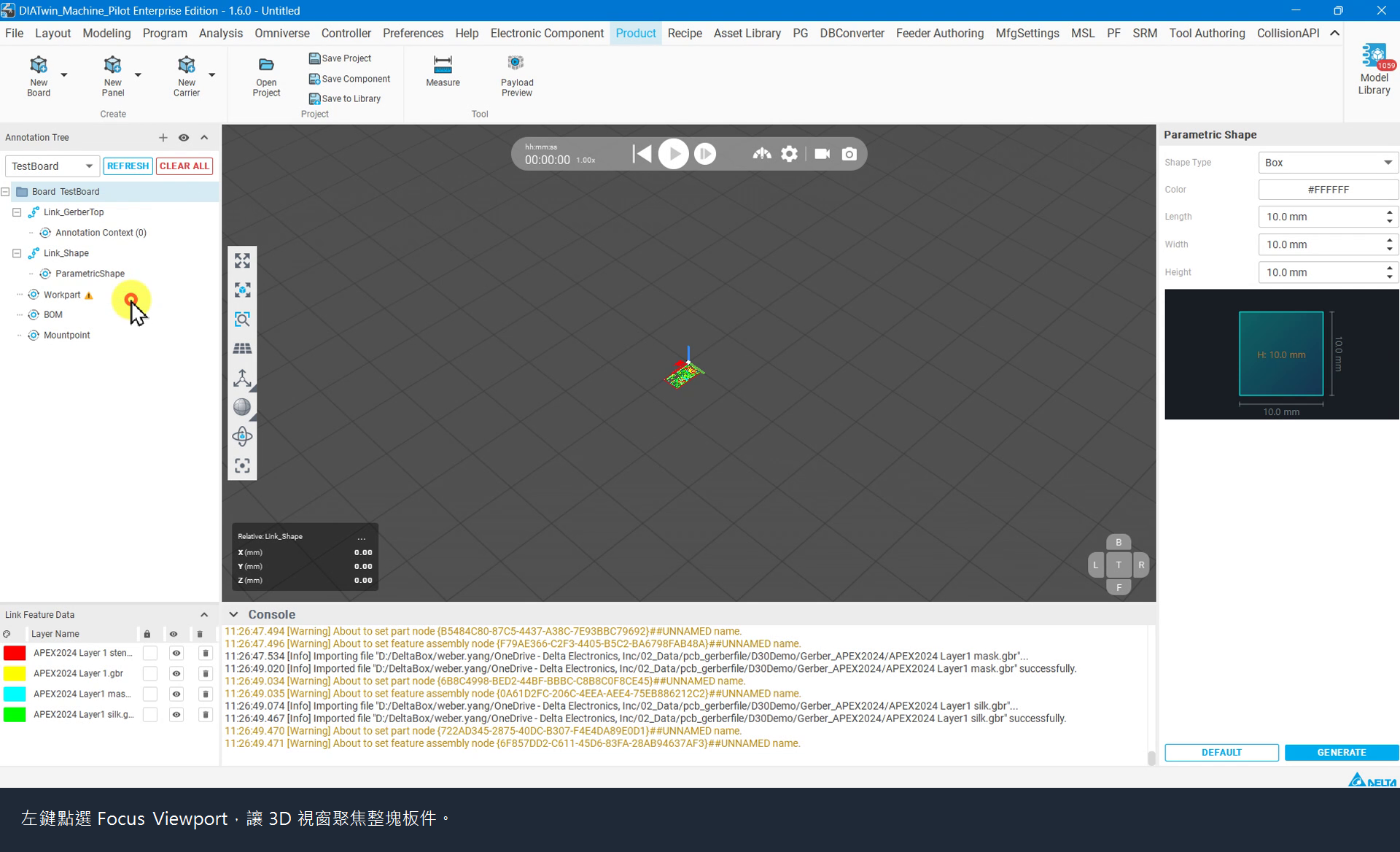1400x852 pixels.
Task: Reset shape parameters with DEFAULT
Action: [x=1221, y=752]
